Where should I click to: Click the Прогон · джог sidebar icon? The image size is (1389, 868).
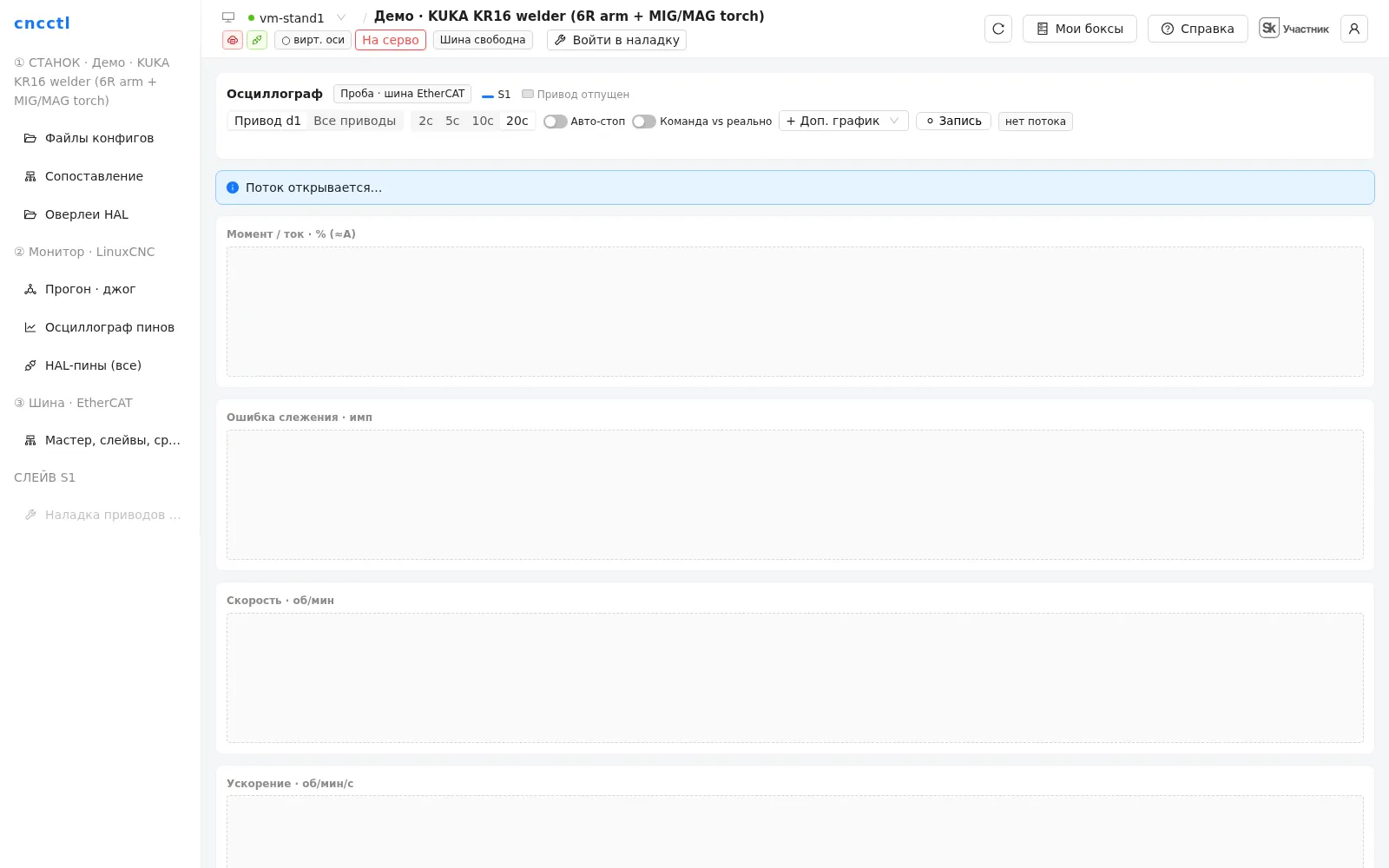(x=30, y=289)
